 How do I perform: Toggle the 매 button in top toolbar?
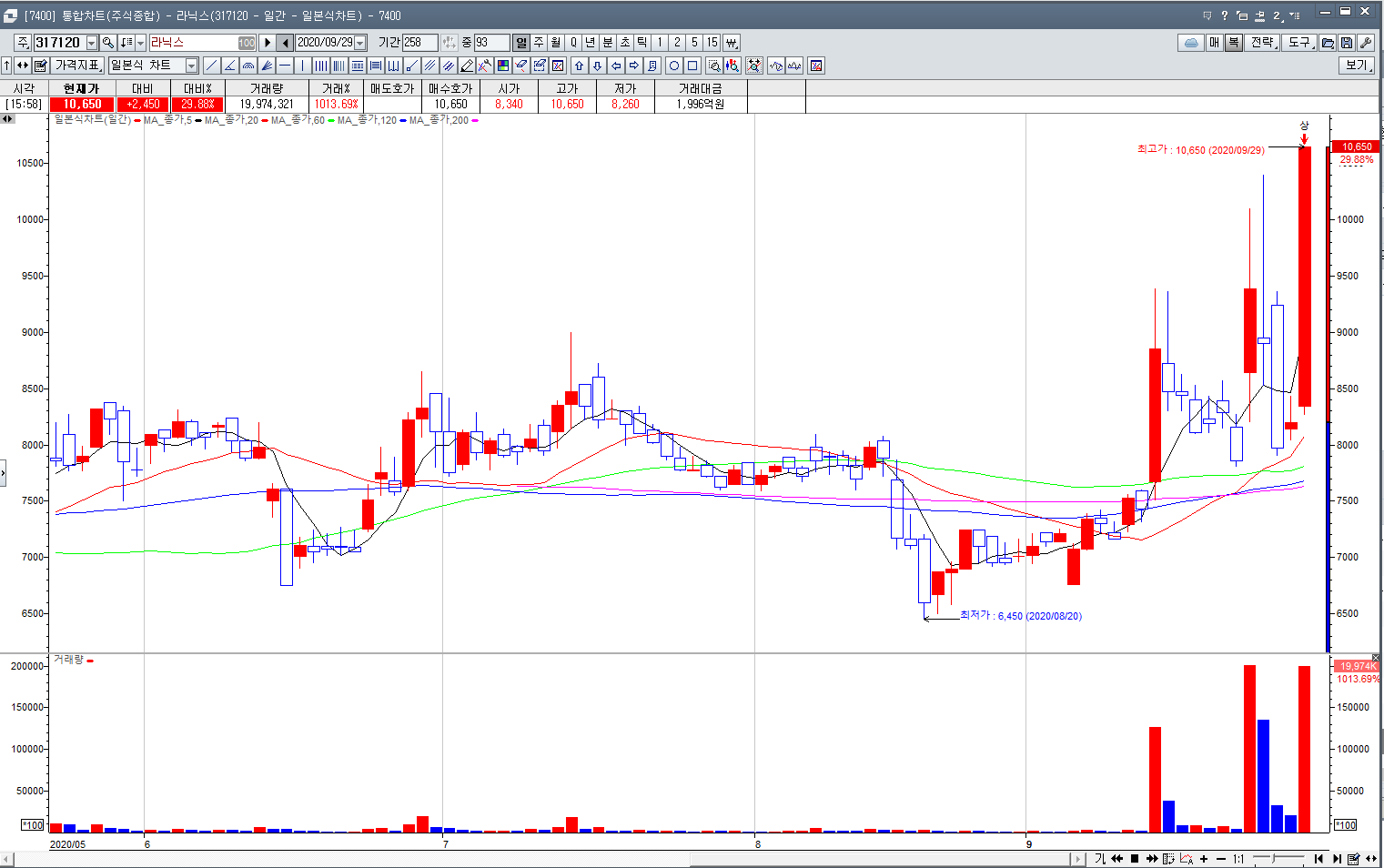(1215, 43)
